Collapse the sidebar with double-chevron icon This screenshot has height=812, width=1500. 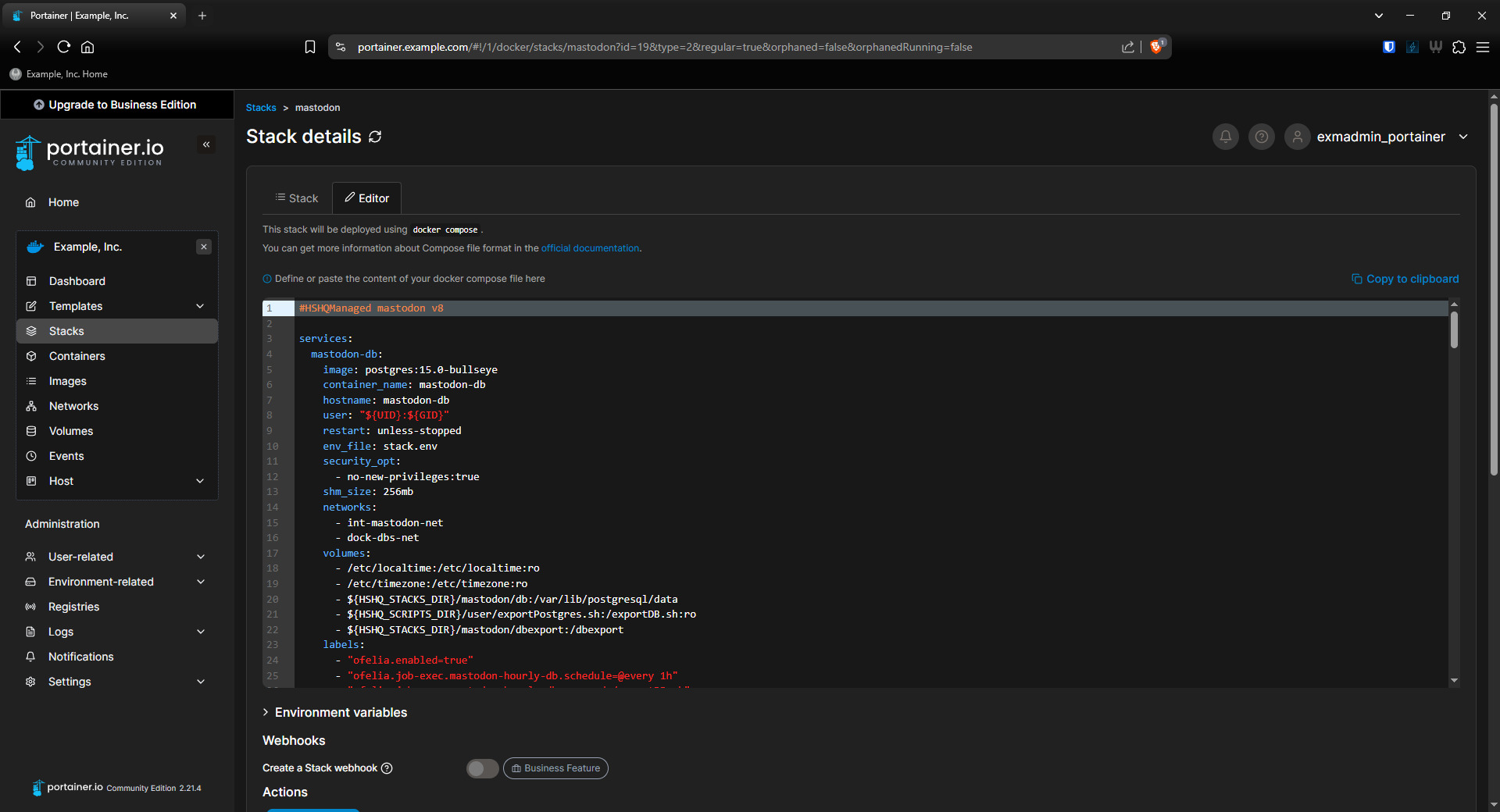[206, 144]
